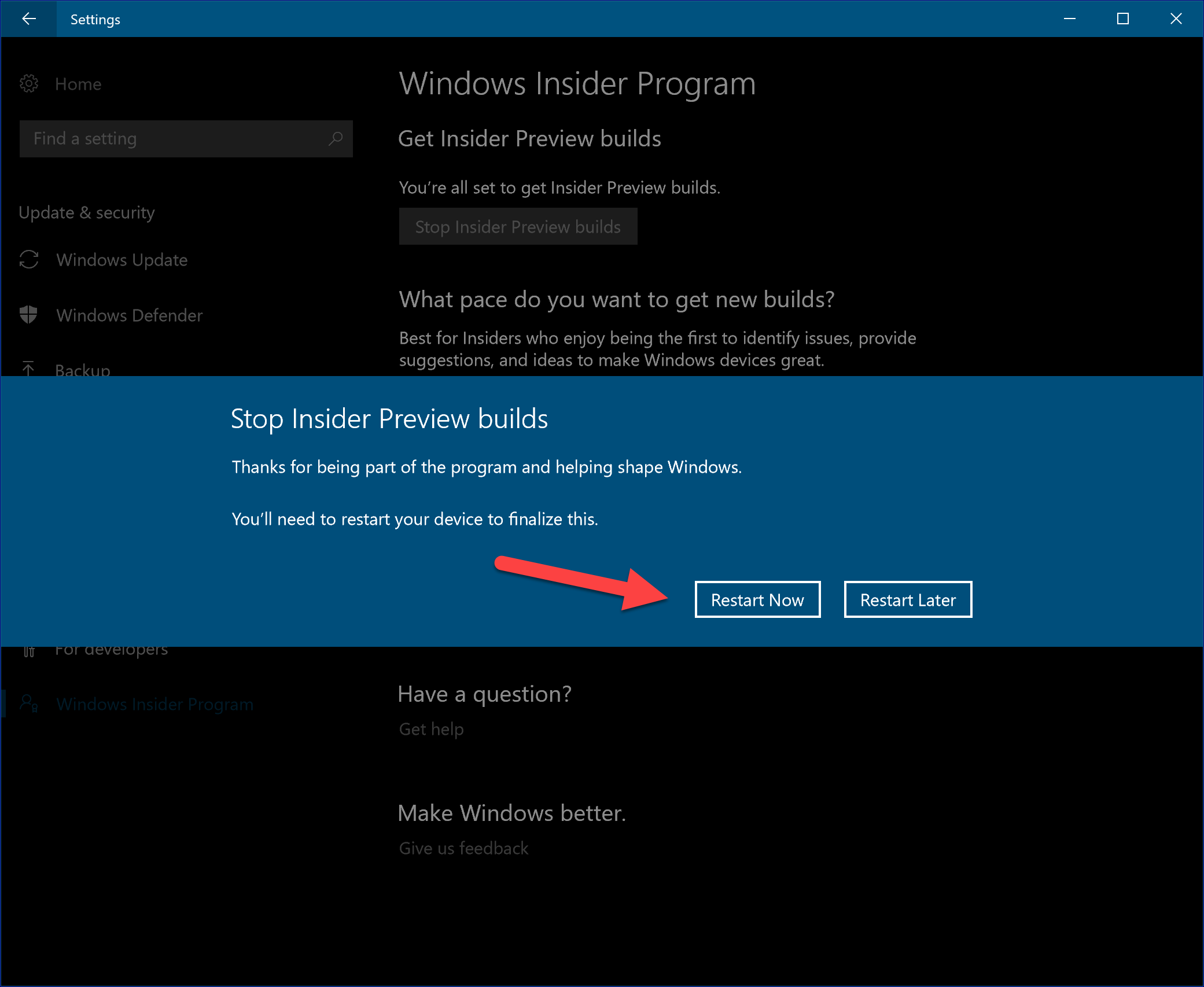Minimize the Settings window
Screen dimensions: 1204x987
pyautogui.click(x=1069, y=19)
